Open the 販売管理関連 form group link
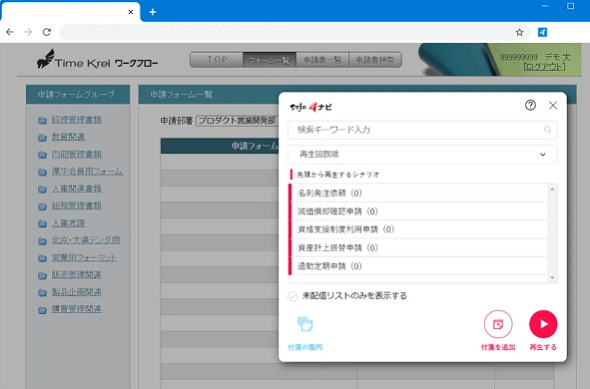Viewport: 590px width, 389px height. [76, 275]
